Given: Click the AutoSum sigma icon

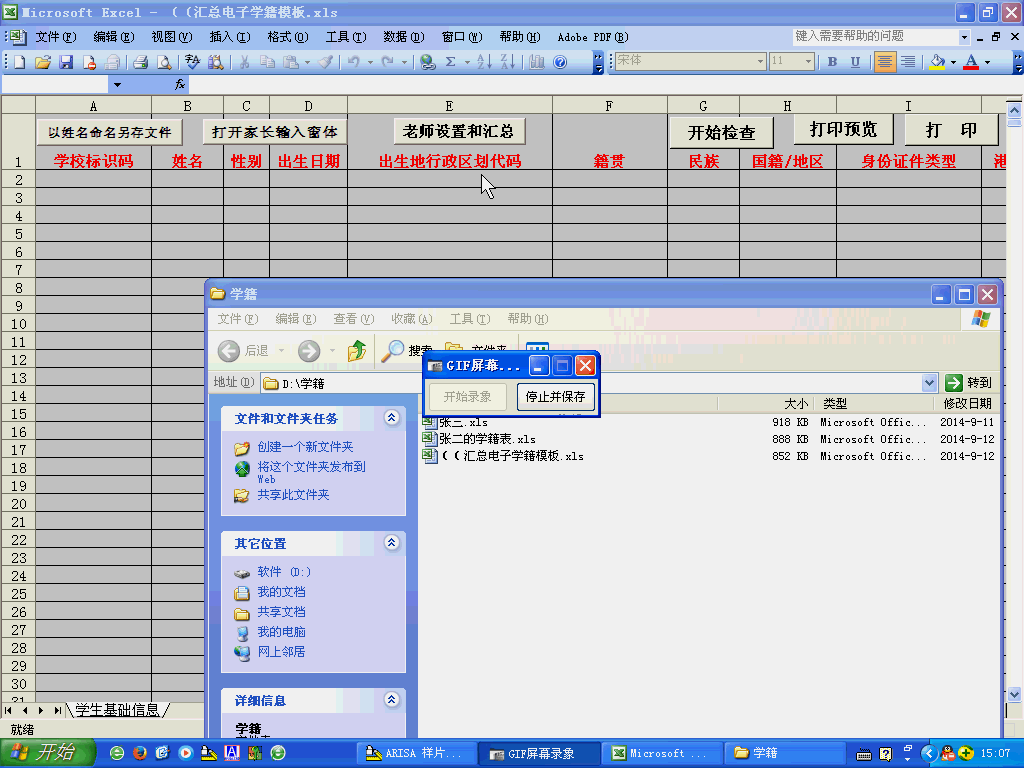Looking at the screenshot, I should click(x=451, y=62).
